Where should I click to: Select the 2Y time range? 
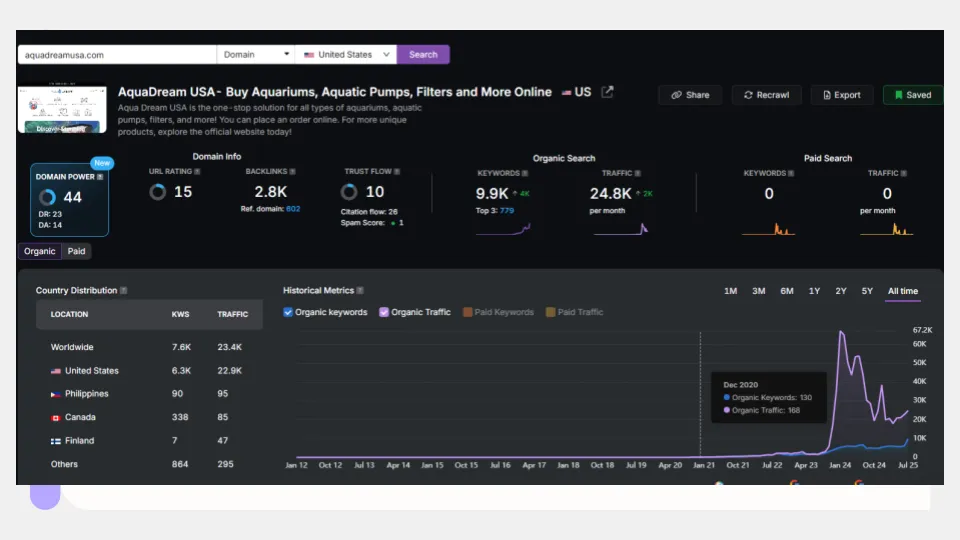[841, 291]
